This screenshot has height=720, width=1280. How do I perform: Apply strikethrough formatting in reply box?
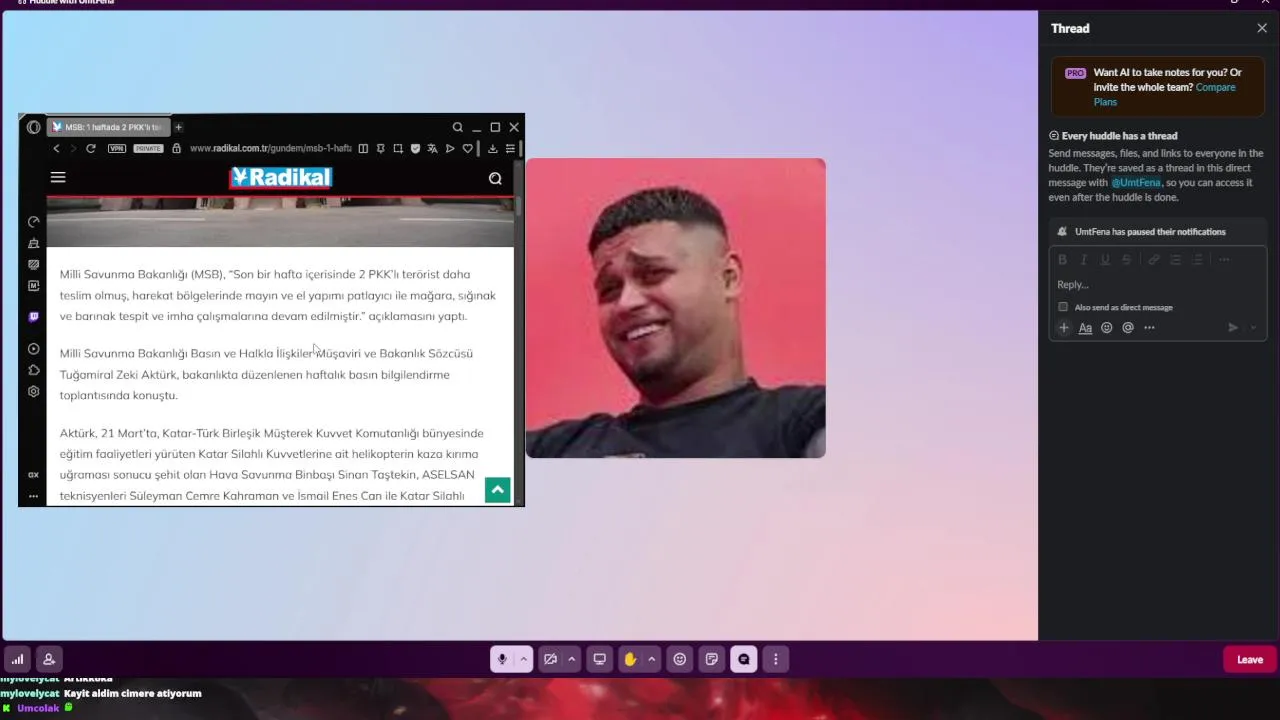coord(1127,260)
